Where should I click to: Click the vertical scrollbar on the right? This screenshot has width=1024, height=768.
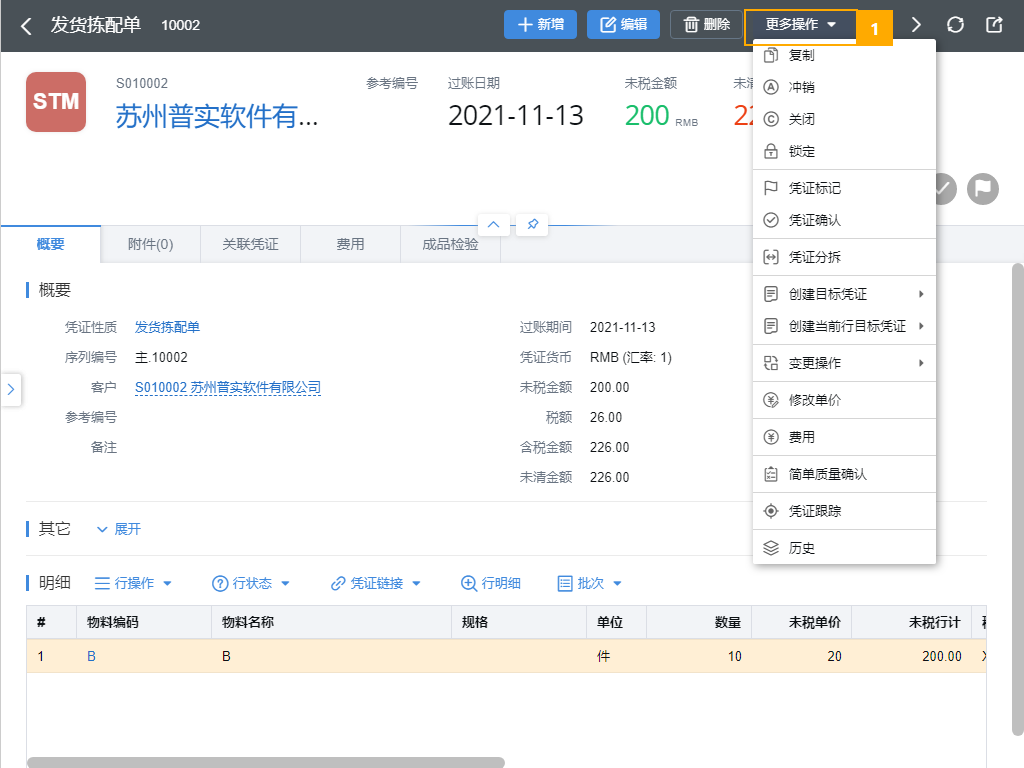[x=1017, y=500]
